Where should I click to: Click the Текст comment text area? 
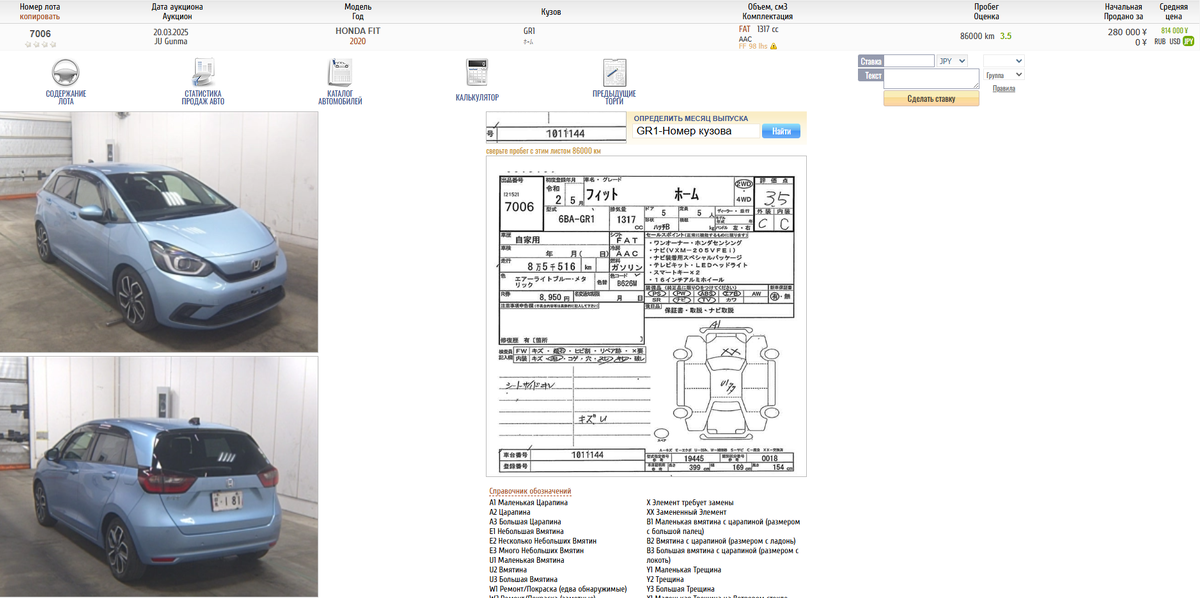[x=930, y=79]
